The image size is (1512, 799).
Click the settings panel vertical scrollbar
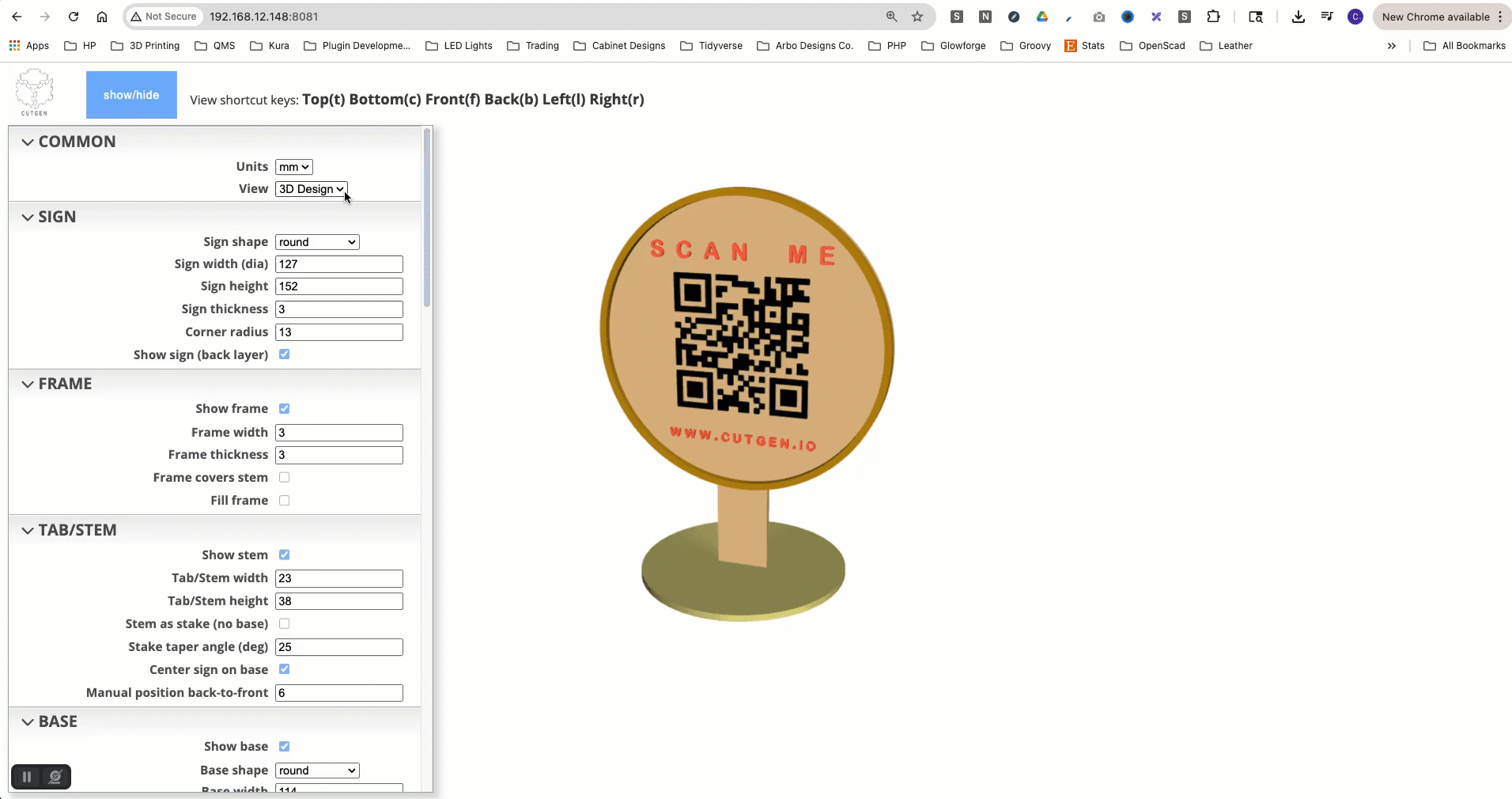click(427, 218)
